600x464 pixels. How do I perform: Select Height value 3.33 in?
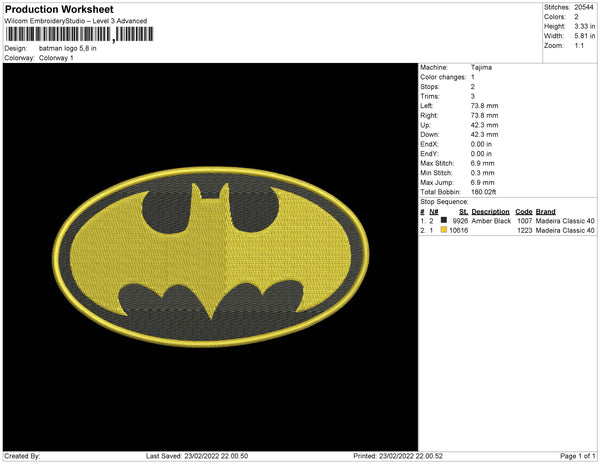[584, 26]
